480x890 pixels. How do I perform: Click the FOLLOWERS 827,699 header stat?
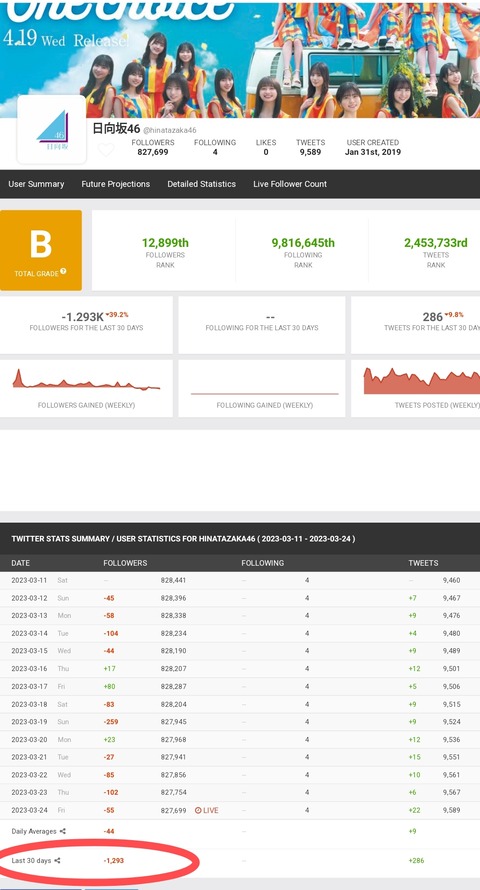[153, 147]
